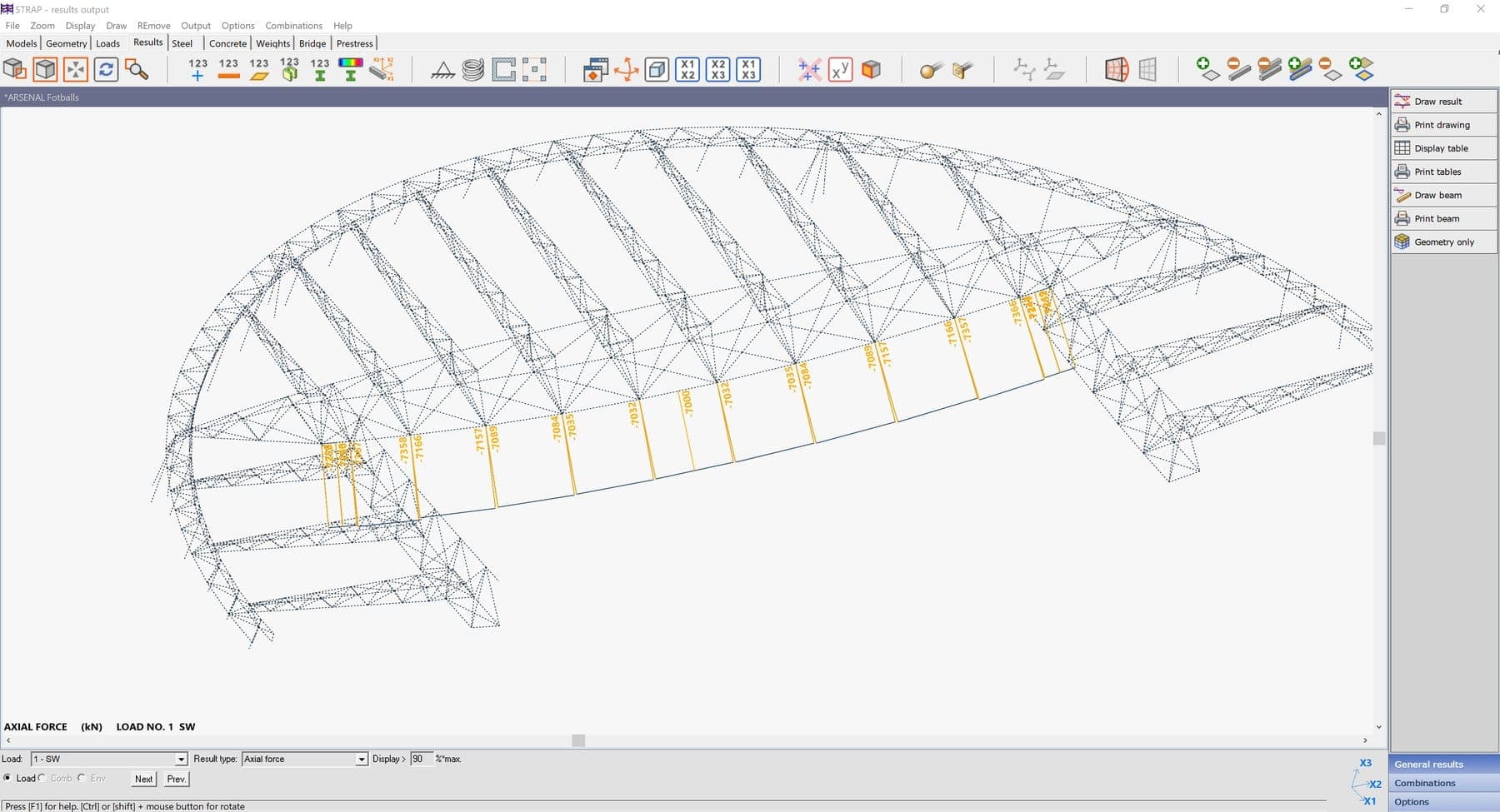This screenshot has width=1500, height=812.
Task: Click the red curved grid icon
Action: click(1117, 69)
